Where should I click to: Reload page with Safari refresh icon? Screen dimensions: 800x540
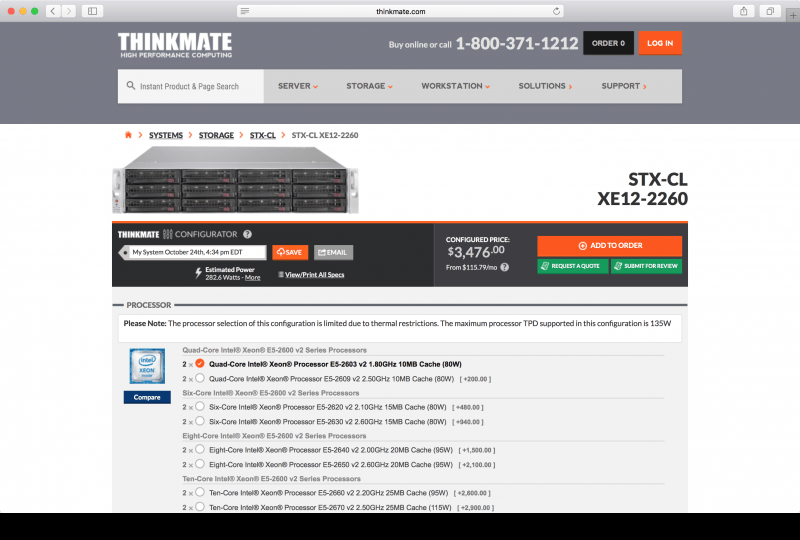coord(557,11)
